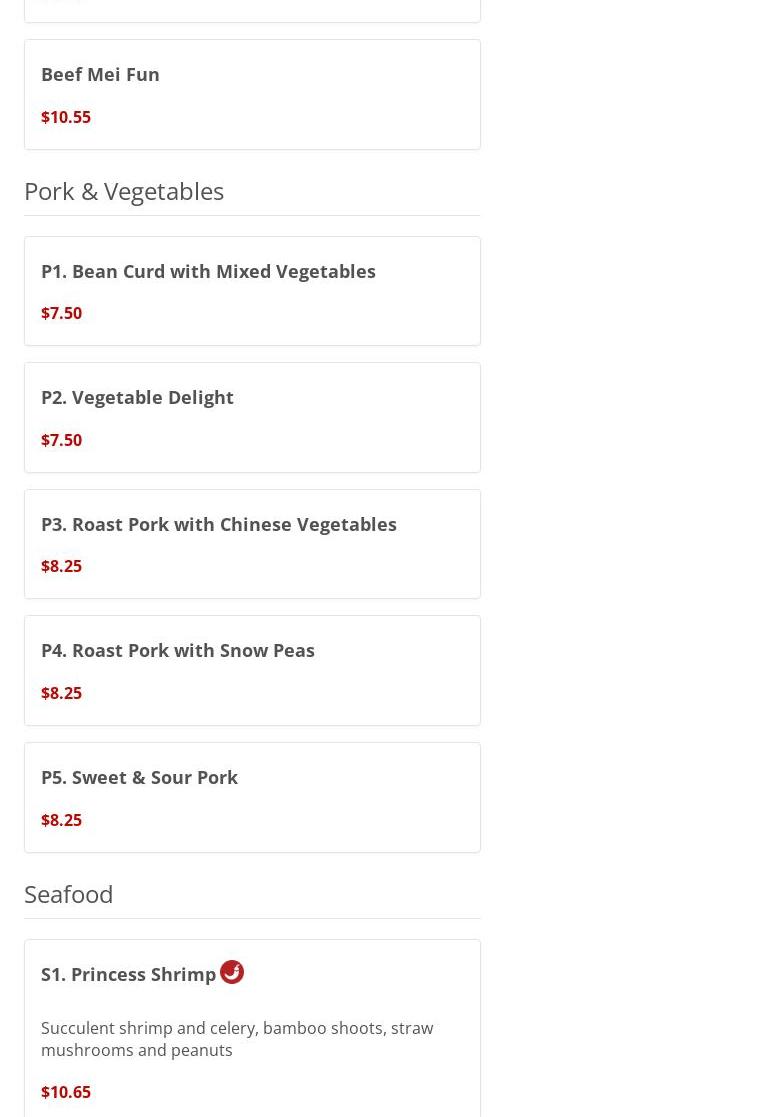
Task: Select P4. Roast Pork with Snow Peas
Action: (x=178, y=650)
